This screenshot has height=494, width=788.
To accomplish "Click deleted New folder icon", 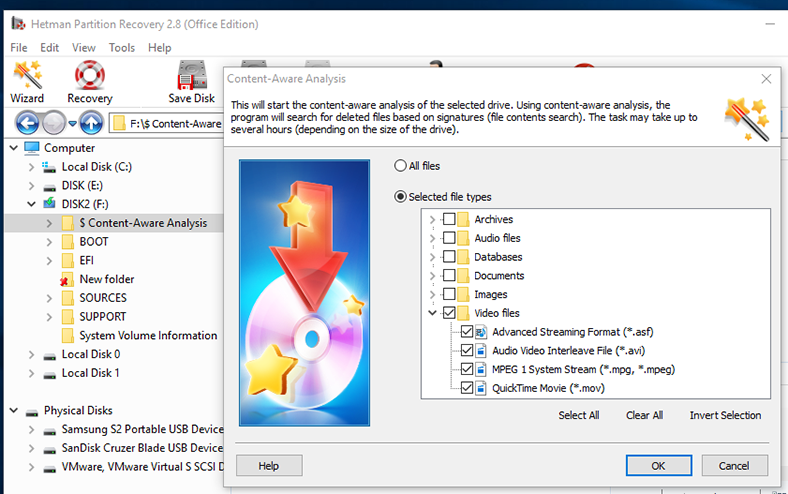I will click(67, 279).
